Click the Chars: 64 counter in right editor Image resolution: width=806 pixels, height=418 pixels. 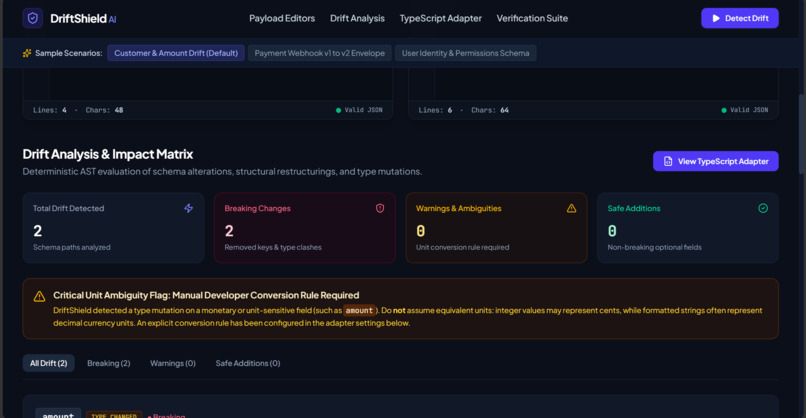(490, 110)
